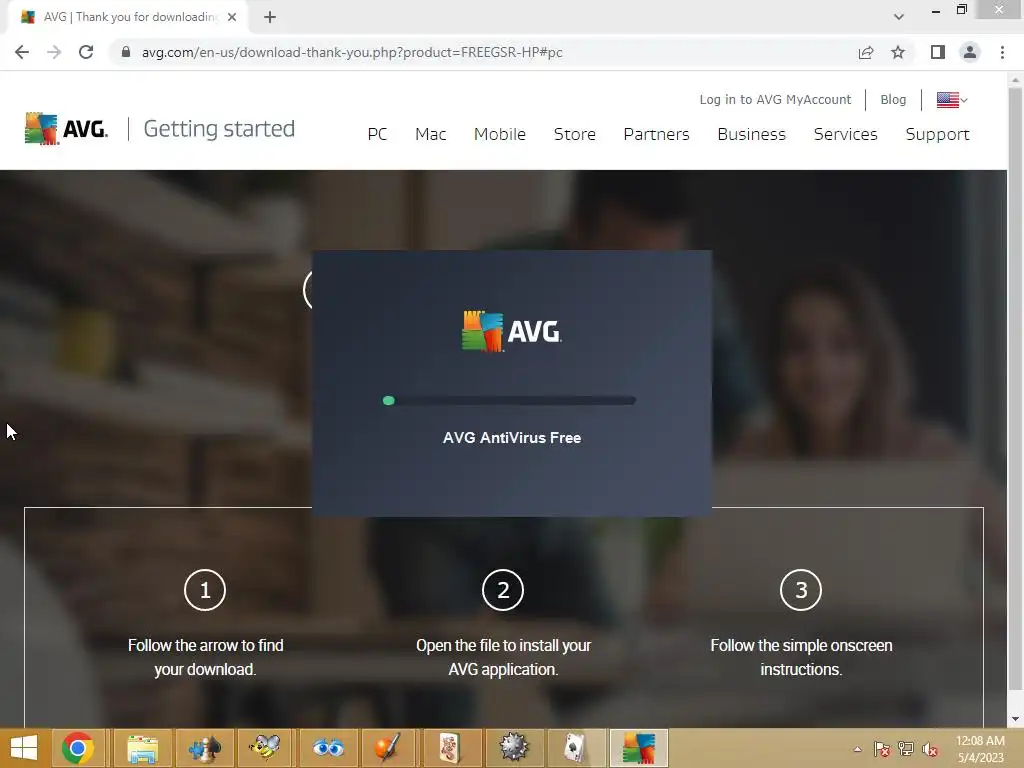Click the address bar URL

352,52
